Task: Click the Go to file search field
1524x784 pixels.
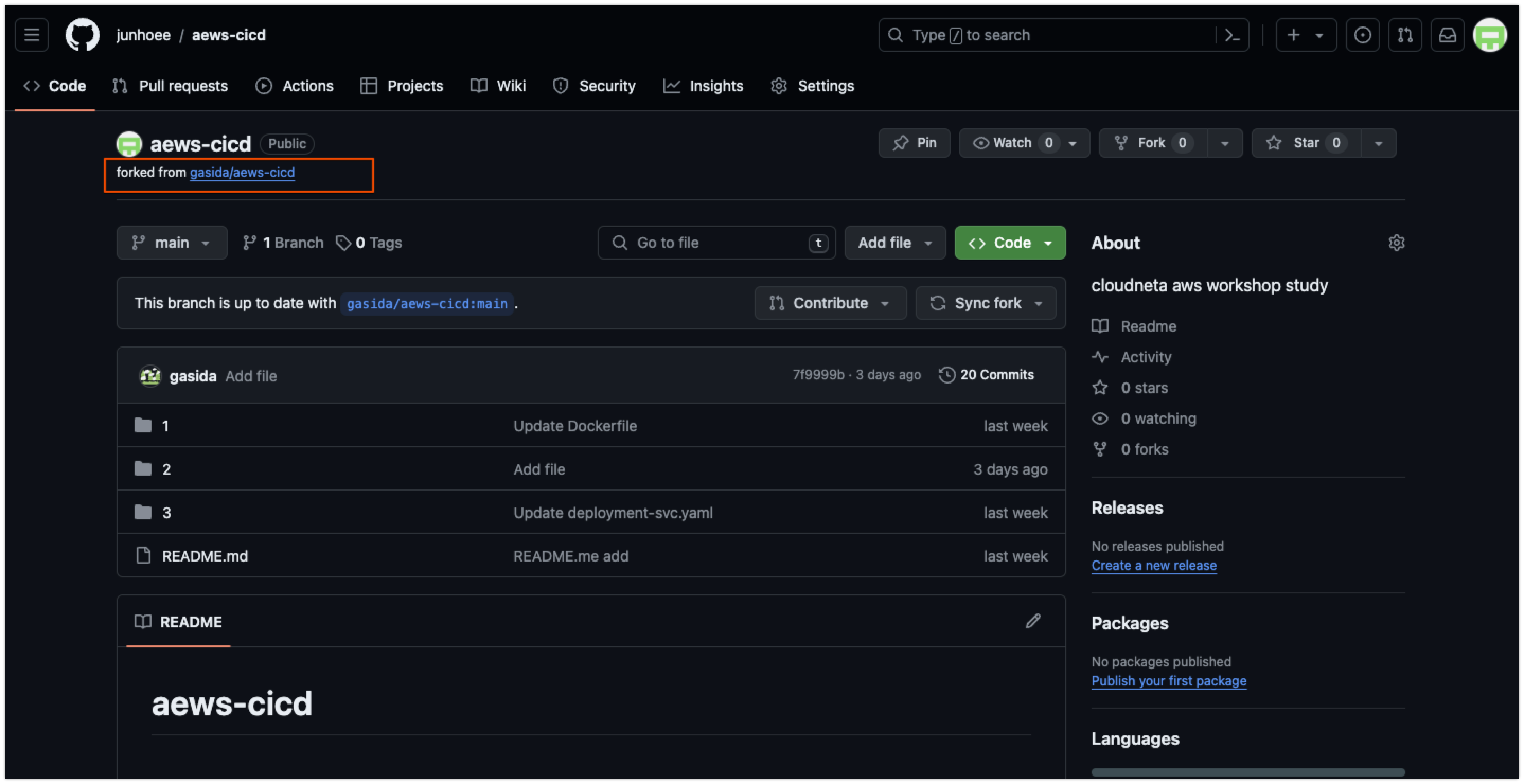Action: coord(716,243)
